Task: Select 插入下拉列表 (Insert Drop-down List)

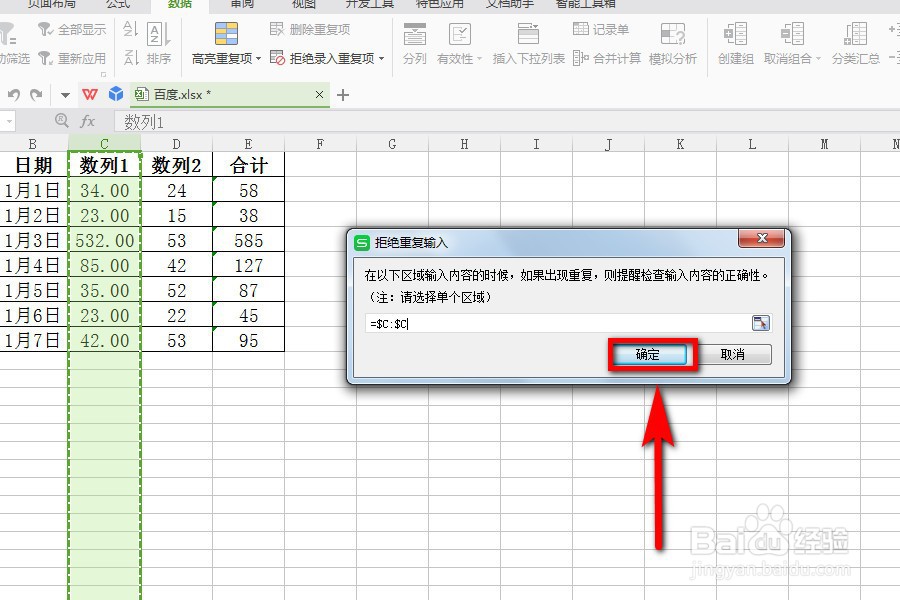Action: click(529, 45)
